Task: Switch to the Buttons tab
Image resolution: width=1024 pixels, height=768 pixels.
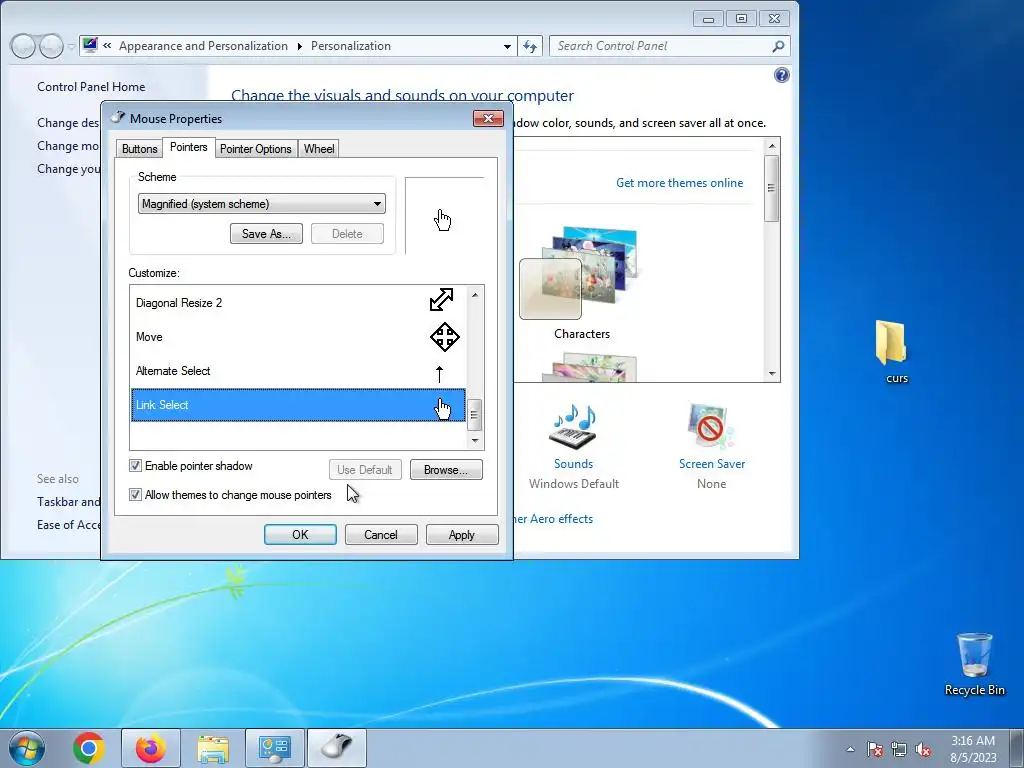Action: 140,149
